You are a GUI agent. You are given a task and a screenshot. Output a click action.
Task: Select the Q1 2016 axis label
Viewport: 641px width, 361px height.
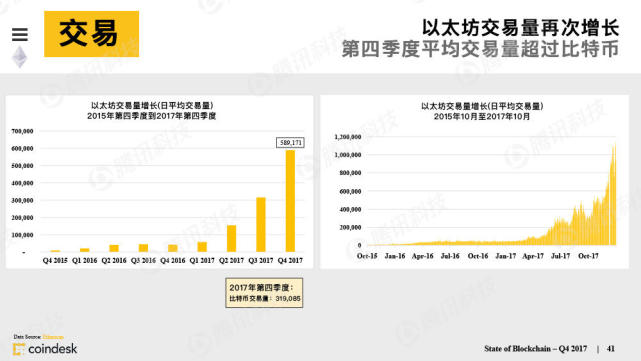coord(84,260)
